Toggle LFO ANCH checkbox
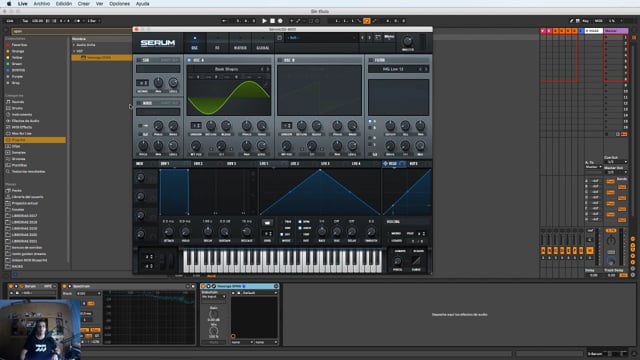The height and width of the screenshot is (360, 640). 300,228
